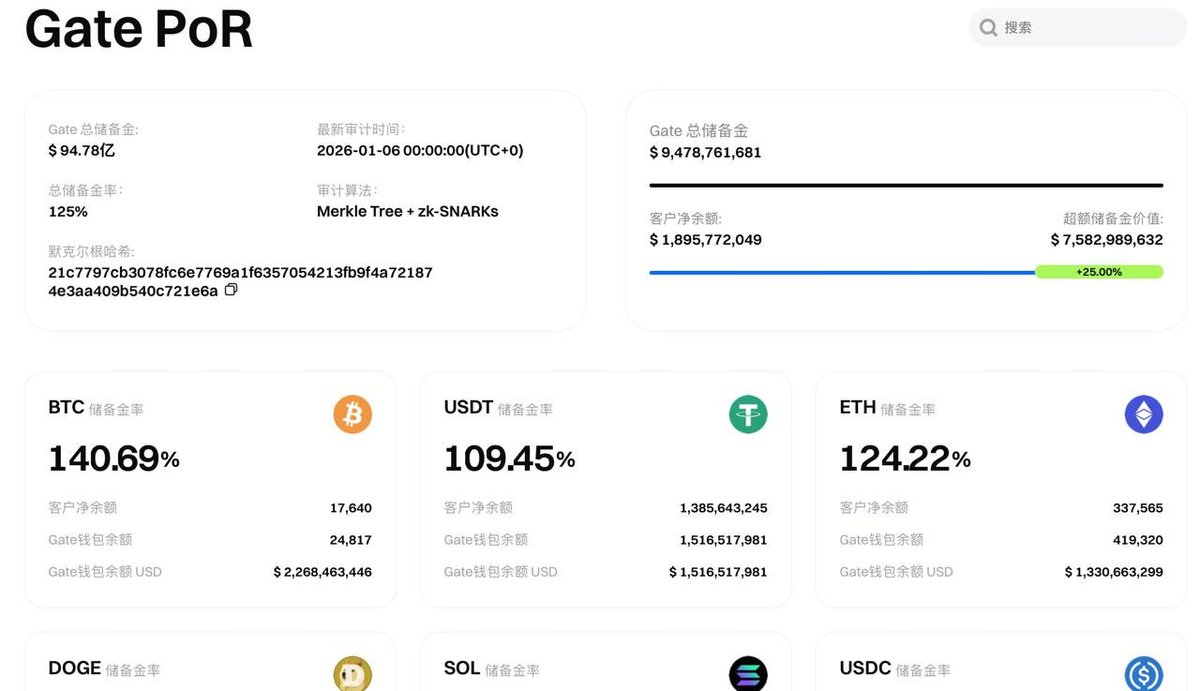Select ETH wallet USD $ 1,330,663,299
Image resolution: width=1200 pixels, height=691 pixels.
[x=1114, y=572]
